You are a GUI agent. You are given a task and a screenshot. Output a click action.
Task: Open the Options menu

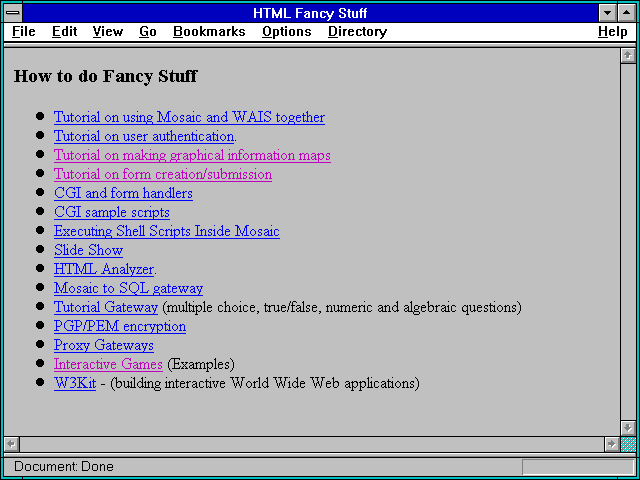coord(287,32)
